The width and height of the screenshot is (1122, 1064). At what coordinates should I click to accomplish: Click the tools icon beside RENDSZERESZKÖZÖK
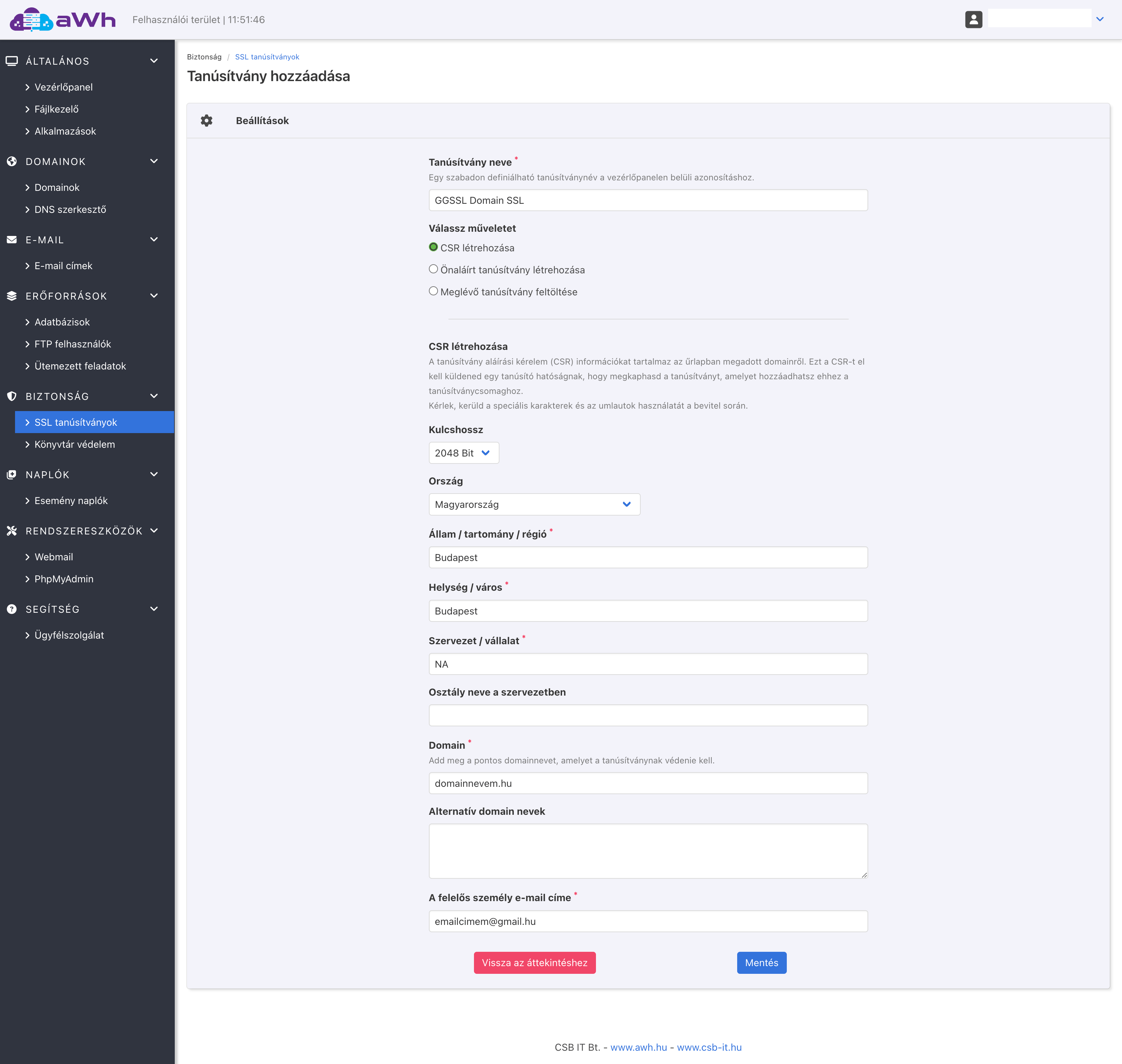point(11,531)
